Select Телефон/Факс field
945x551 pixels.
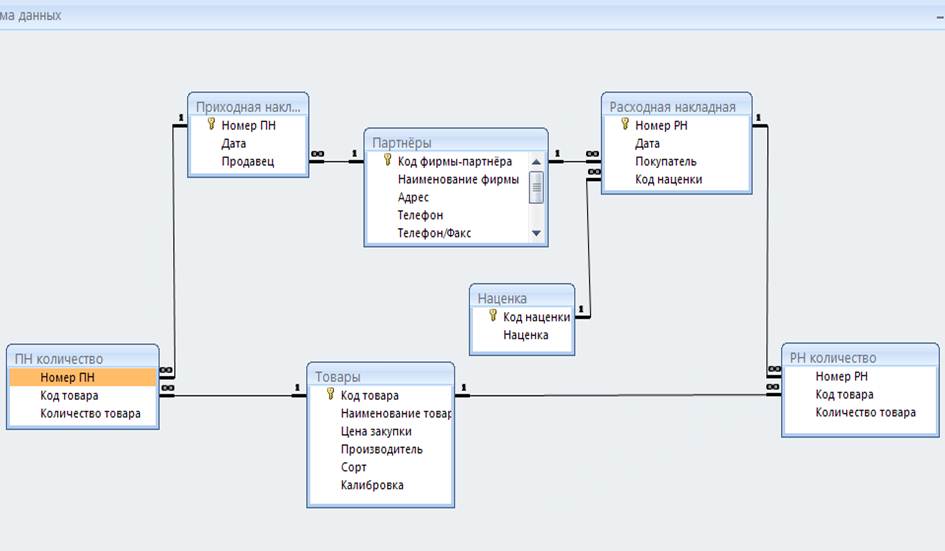(x=434, y=233)
